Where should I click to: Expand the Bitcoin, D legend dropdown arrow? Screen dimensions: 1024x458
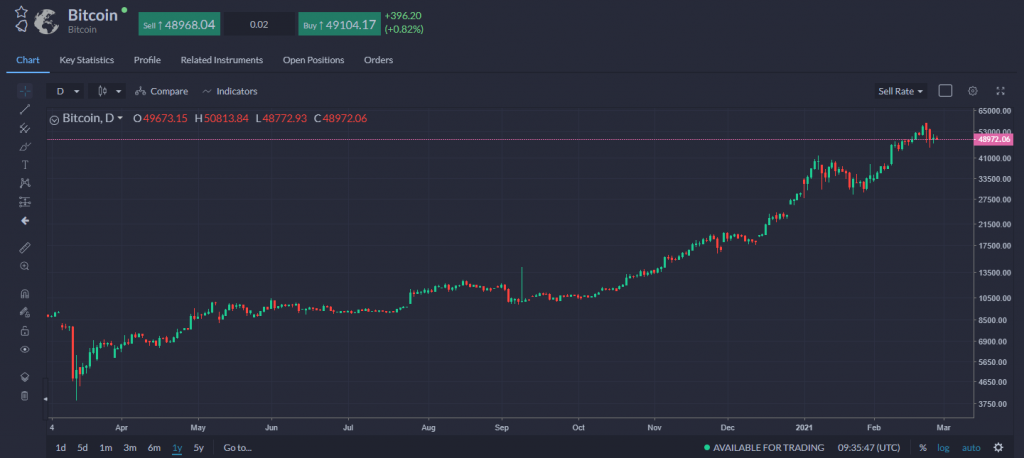pos(120,118)
